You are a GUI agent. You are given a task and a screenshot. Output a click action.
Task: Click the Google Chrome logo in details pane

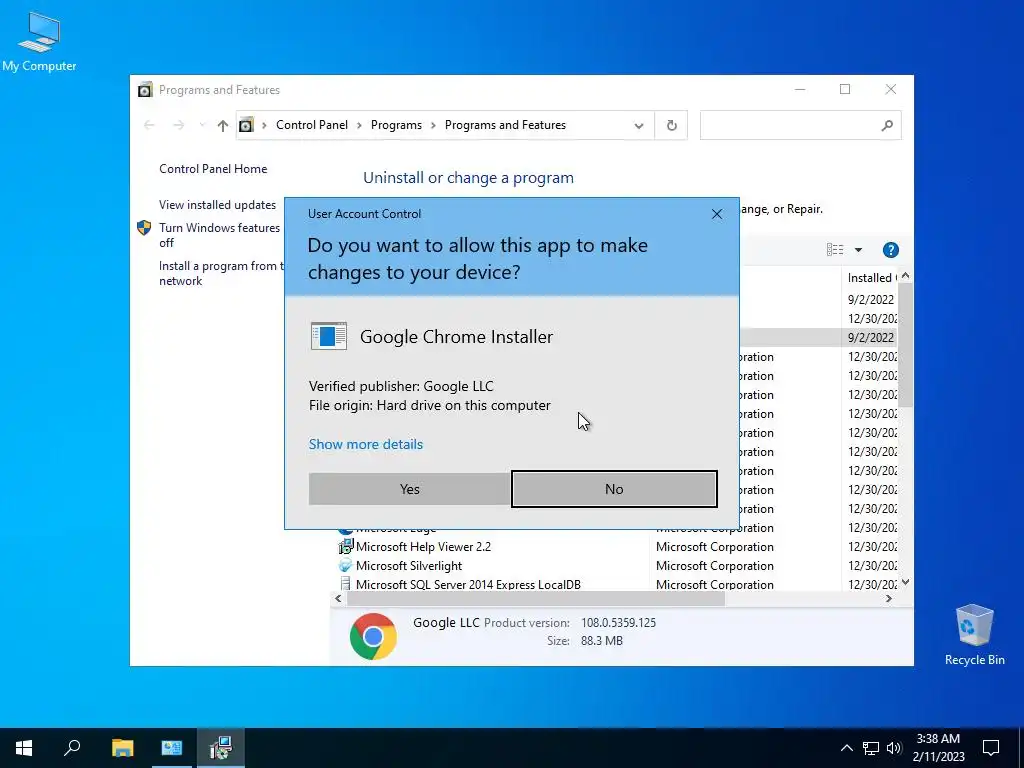pyautogui.click(x=373, y=636)
